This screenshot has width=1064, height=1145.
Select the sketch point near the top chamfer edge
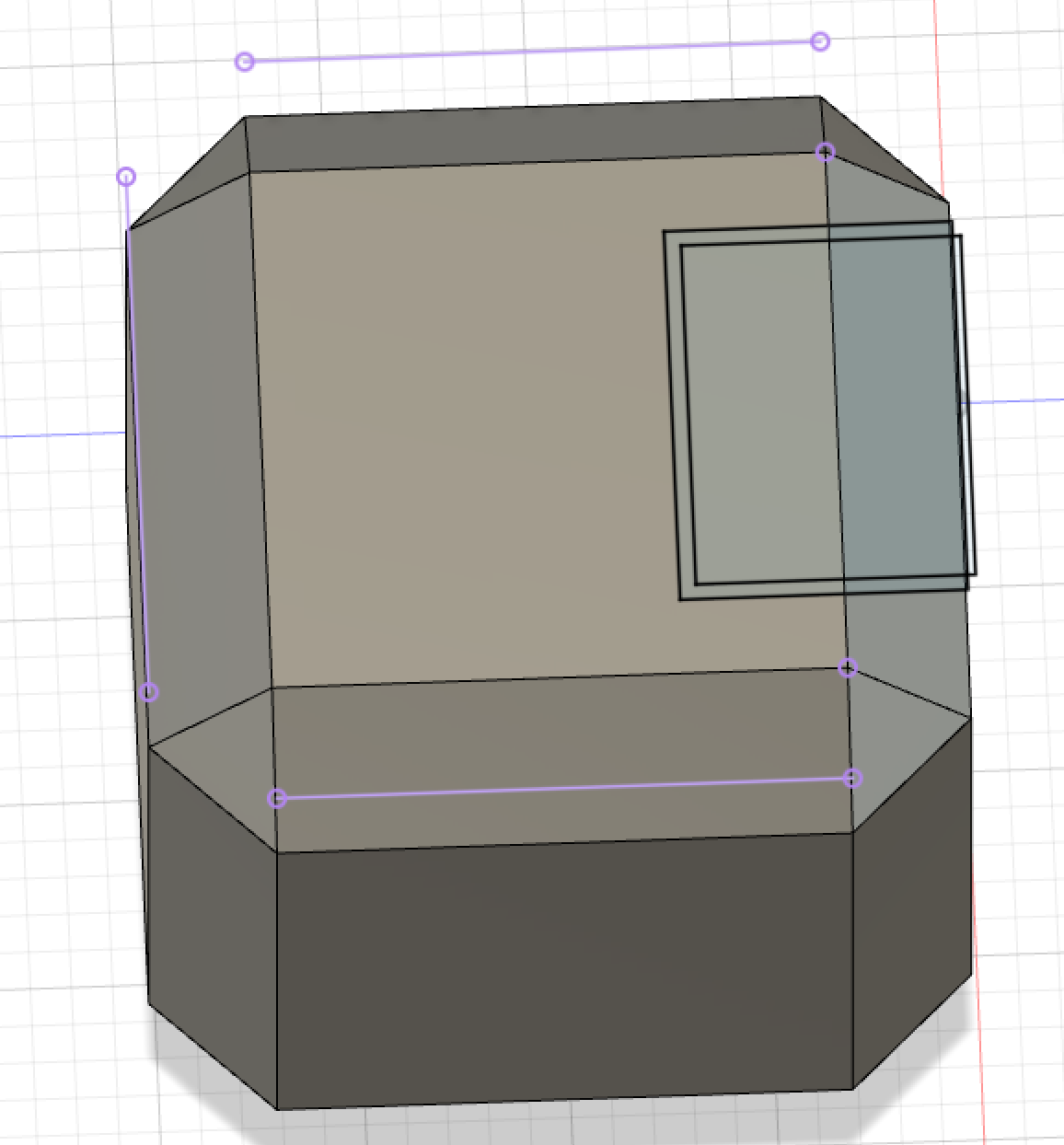[x=825, y=154]
